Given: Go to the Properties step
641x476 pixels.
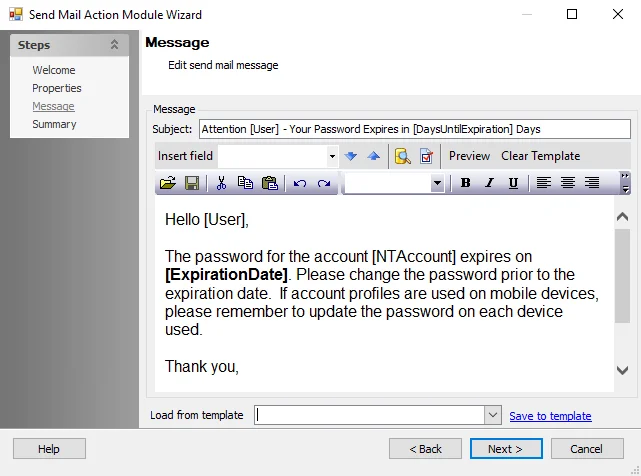Looking at the screenshot, I should [x=57, y=88].
